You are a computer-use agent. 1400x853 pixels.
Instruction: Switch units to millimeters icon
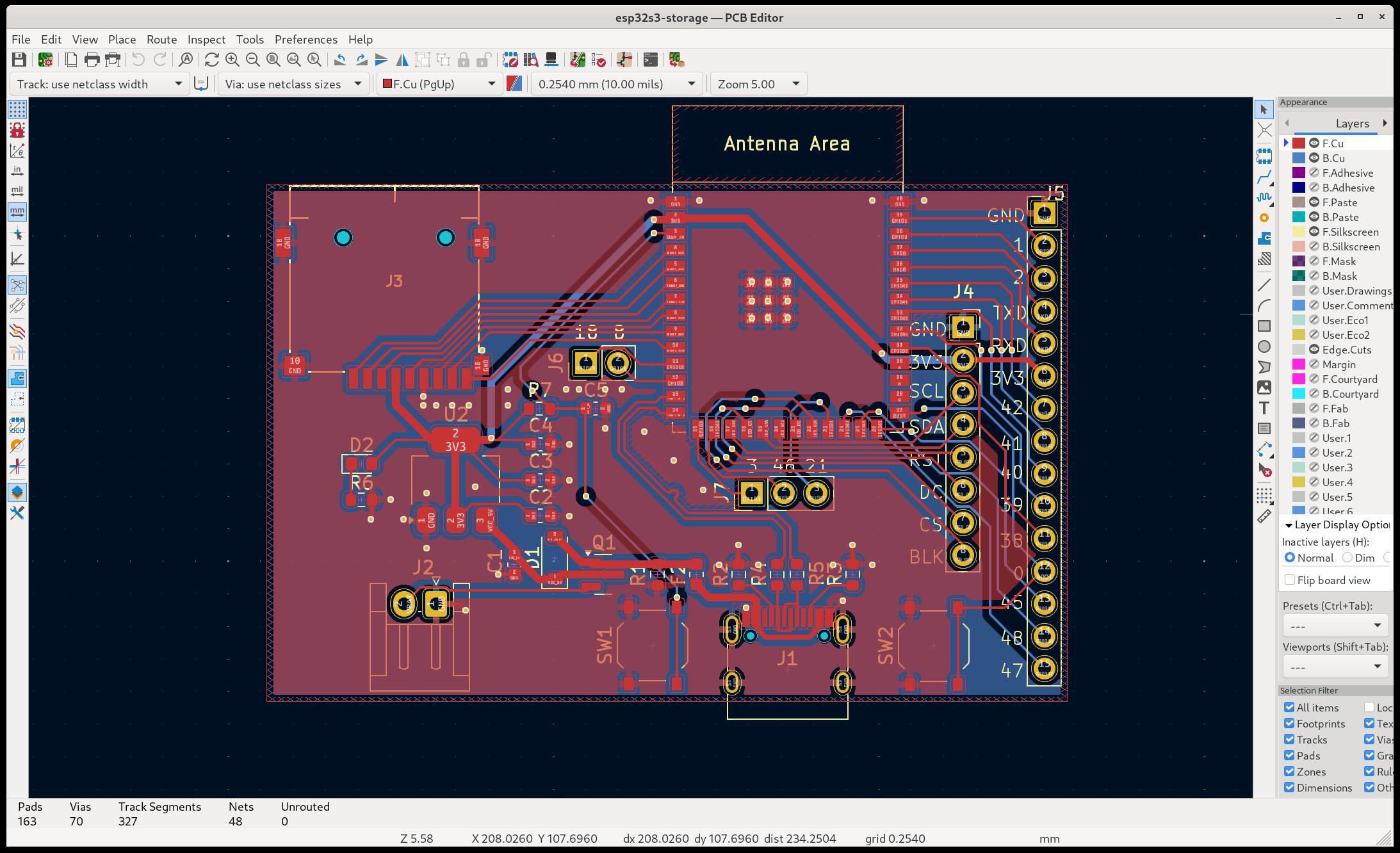[17, 211]
